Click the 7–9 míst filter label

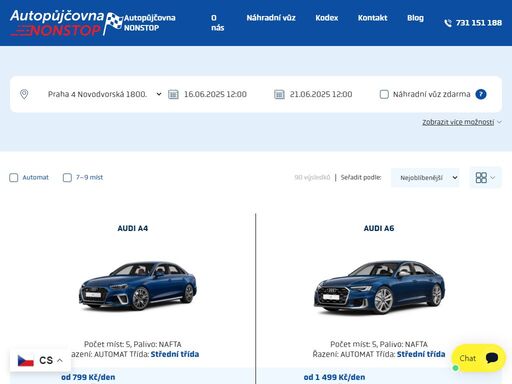(89, 177)
